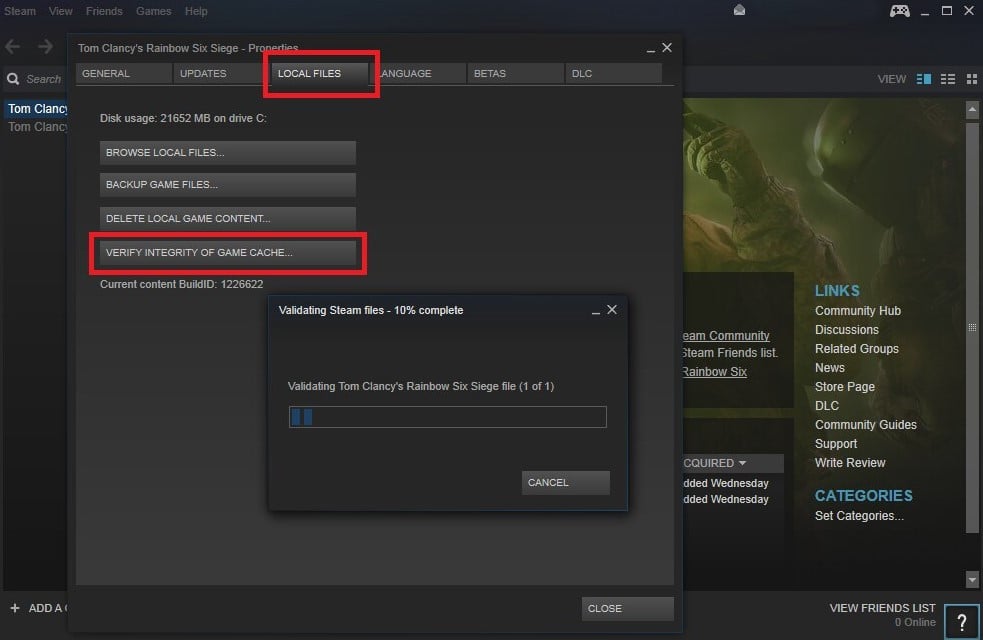Click the validation progress bar
The width and height of the screenshot is (983, 640).
click(448, 417)
